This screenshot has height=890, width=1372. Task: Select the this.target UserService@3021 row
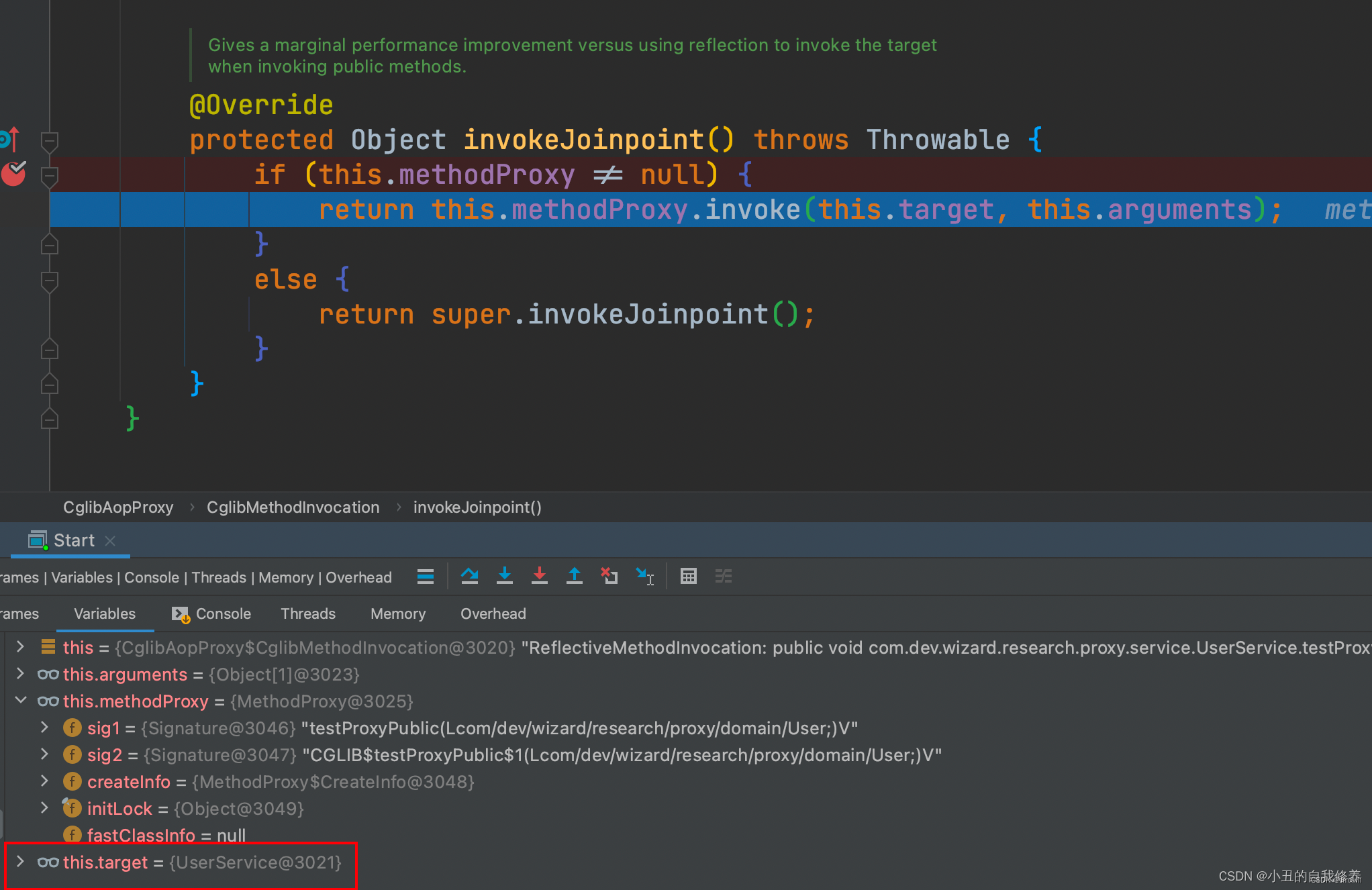(x=686, y=862)
